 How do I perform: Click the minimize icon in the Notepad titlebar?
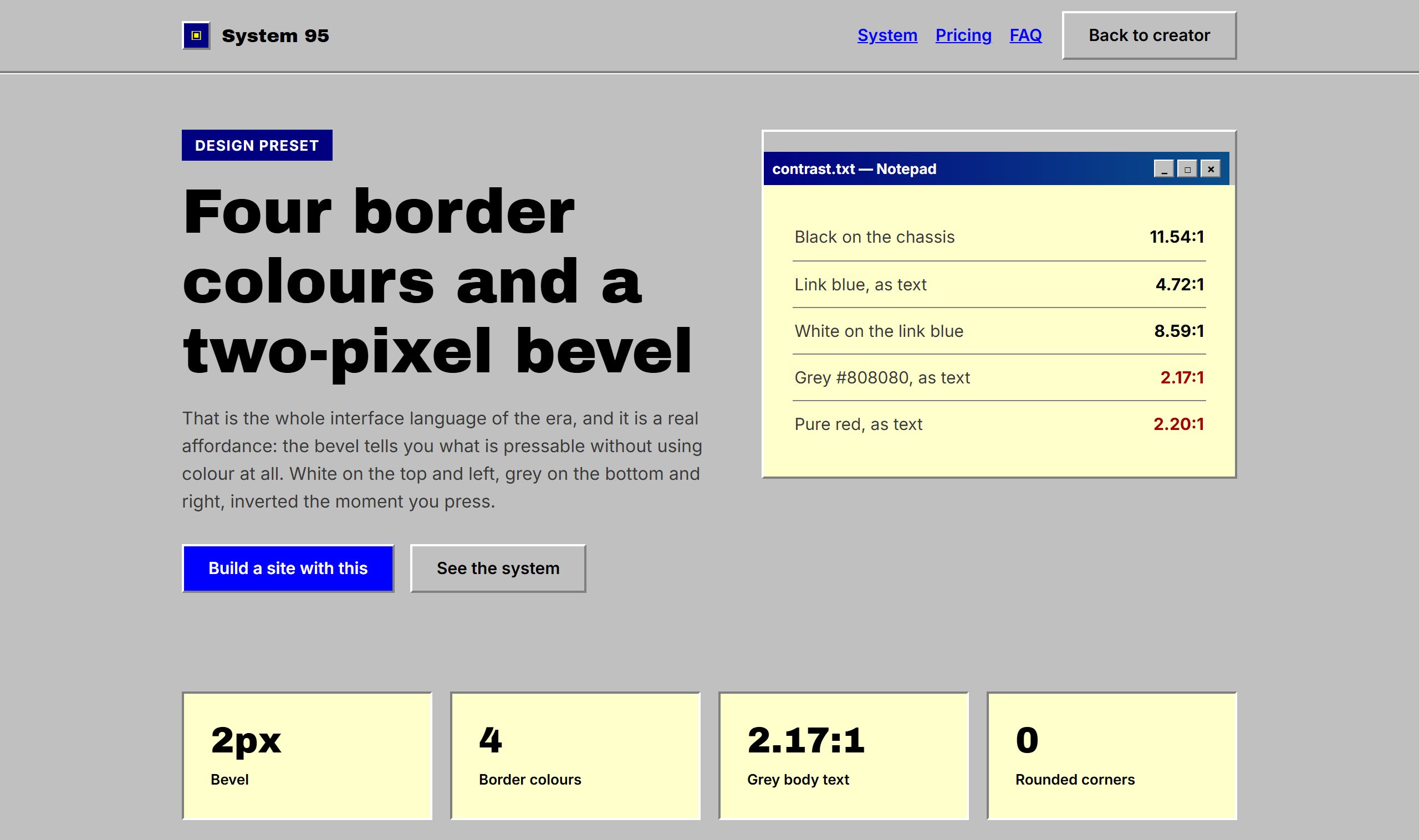click(x=1163, y=168)
